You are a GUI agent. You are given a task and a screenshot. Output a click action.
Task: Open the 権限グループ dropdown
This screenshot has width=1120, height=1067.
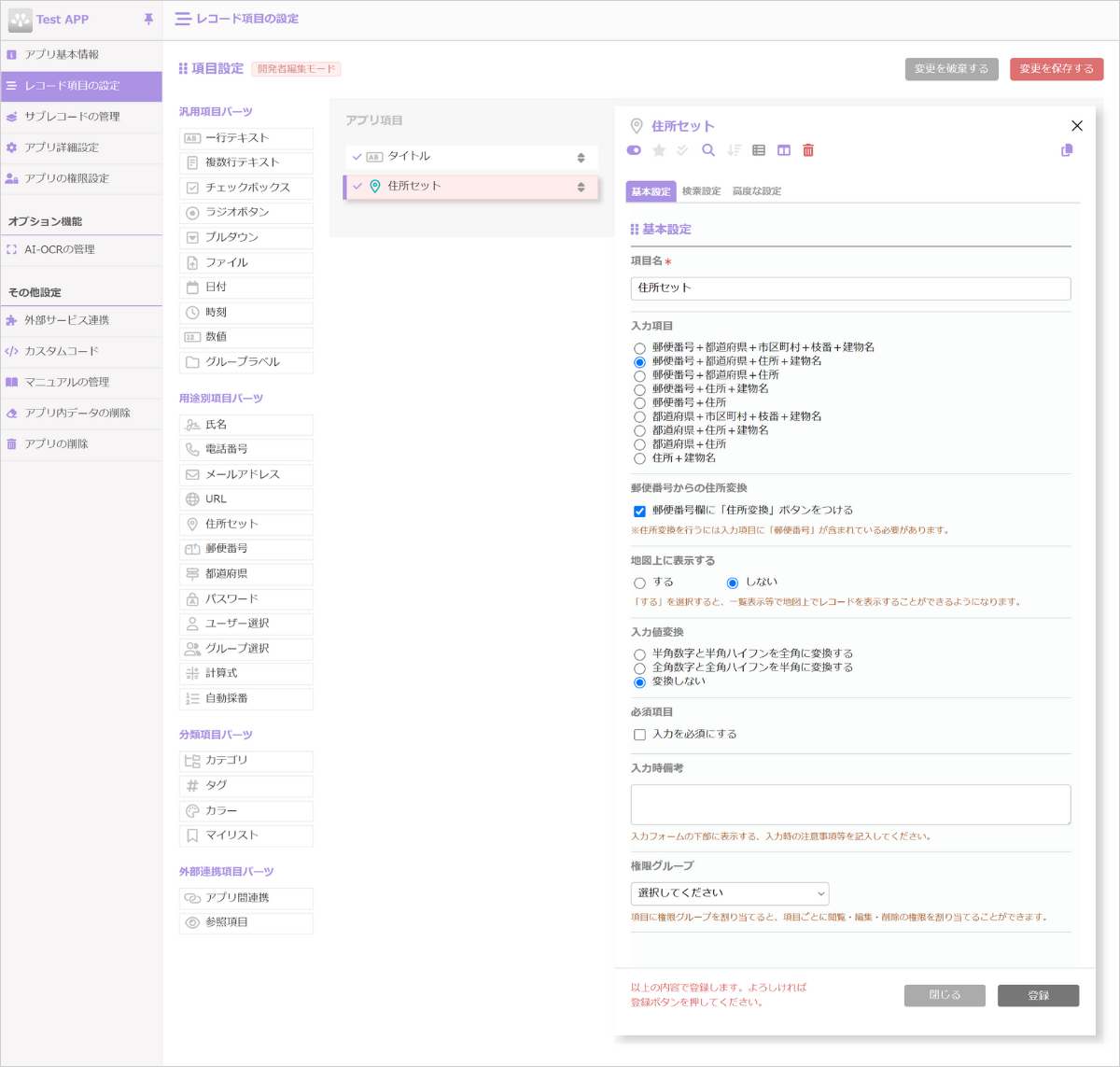point(729,893)
